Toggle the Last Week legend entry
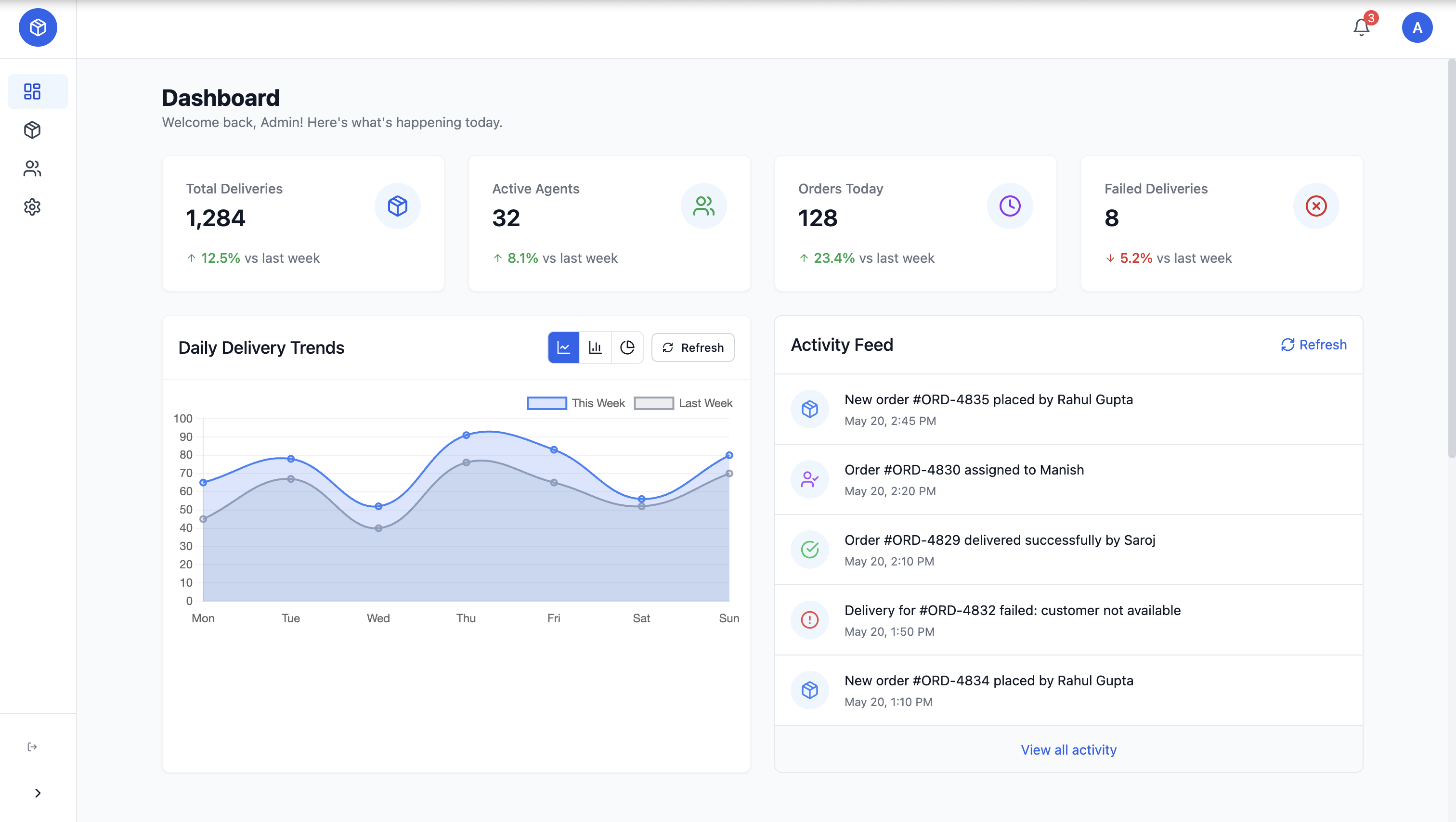The image size is (1456, 822). [x=683, y=403]
